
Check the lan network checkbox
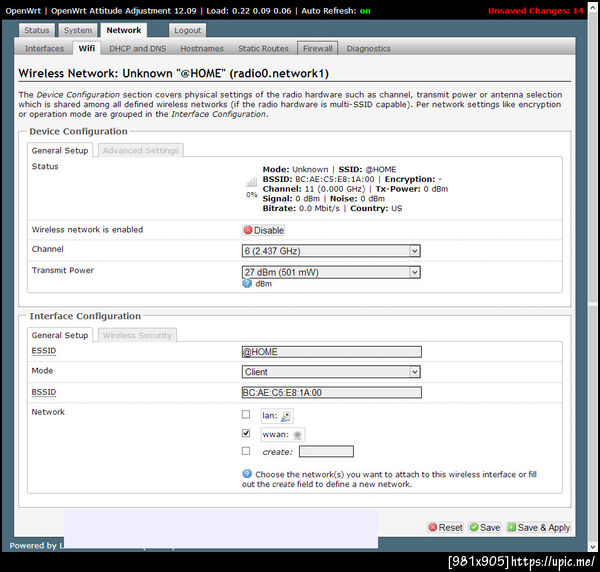pos(246,414)
